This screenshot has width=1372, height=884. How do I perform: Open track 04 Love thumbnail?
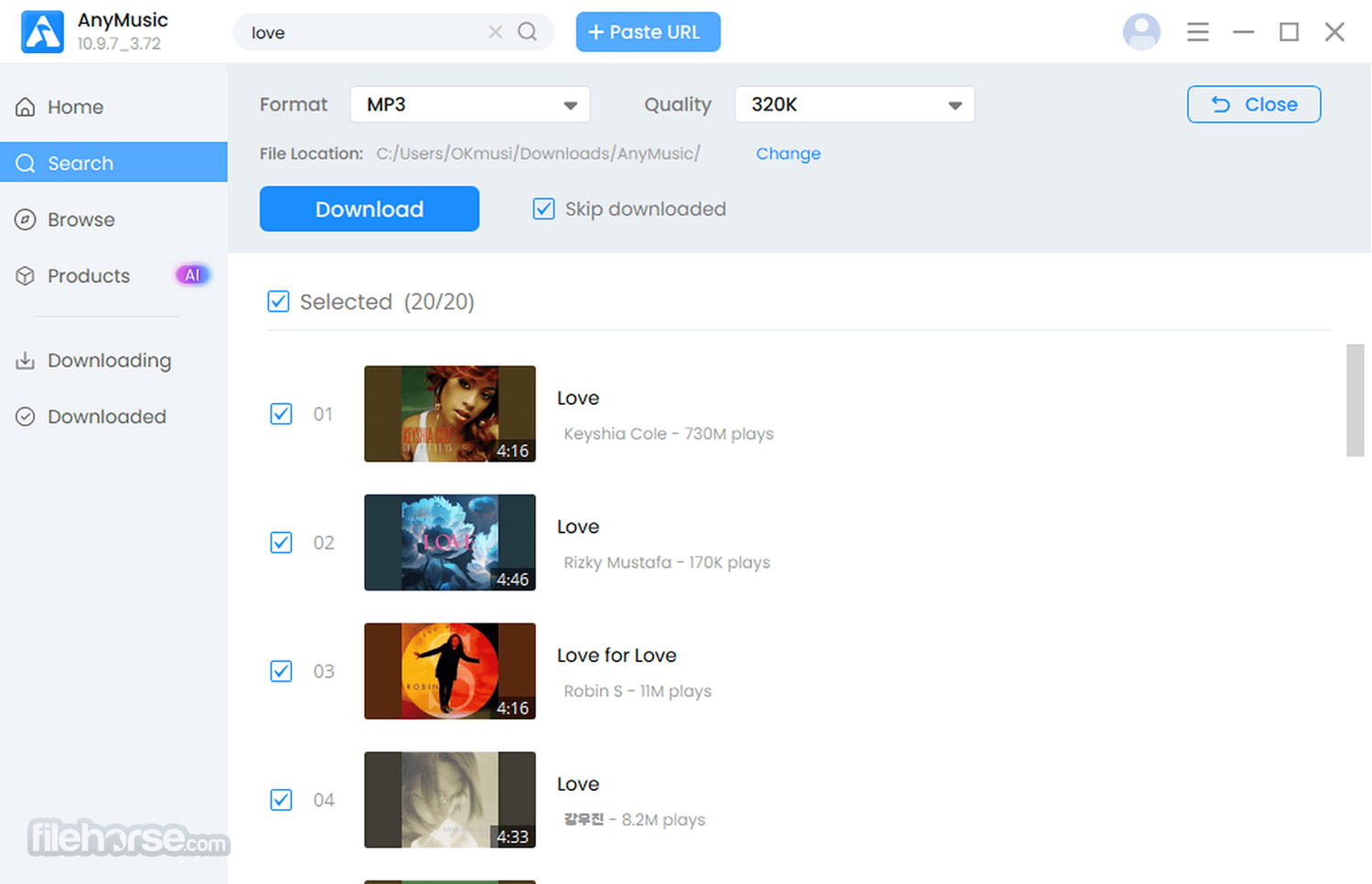click(450, 800)
